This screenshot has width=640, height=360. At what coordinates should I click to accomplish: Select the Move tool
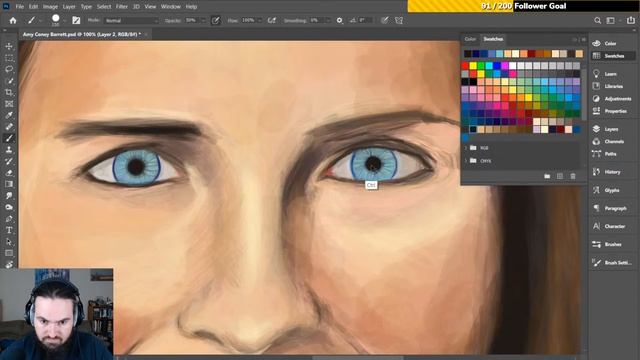pos(9,47)
